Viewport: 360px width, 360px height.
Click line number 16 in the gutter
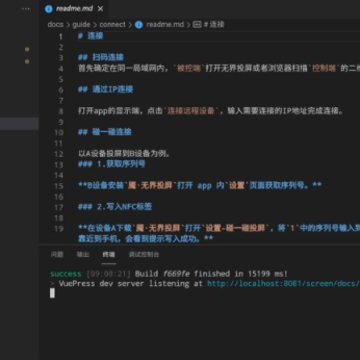click(x=59, y=197)
